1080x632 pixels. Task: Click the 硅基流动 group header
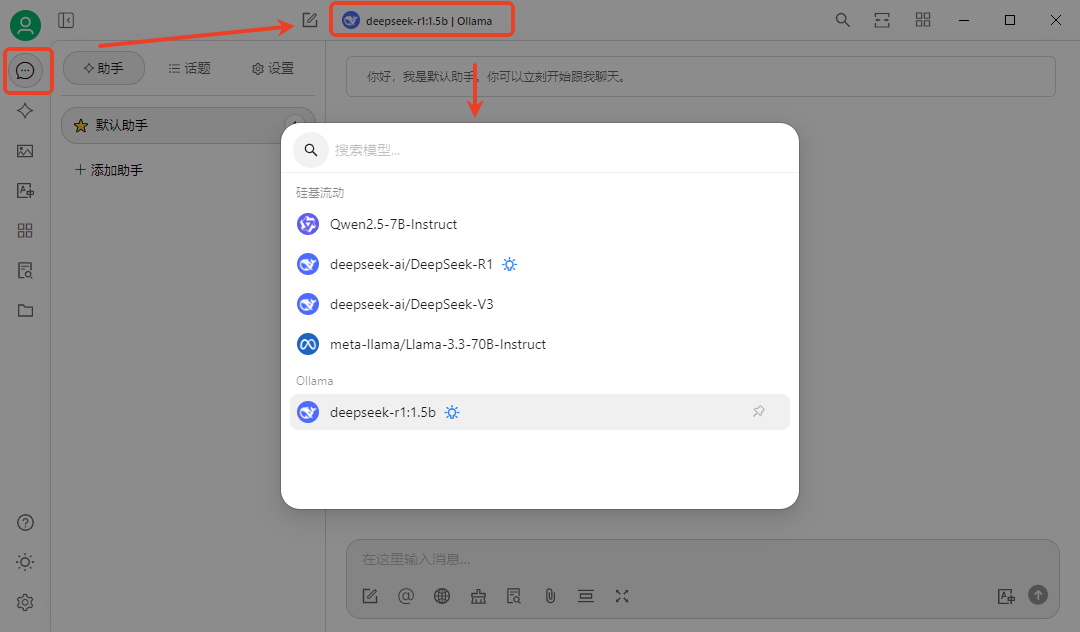coord(320,193)
